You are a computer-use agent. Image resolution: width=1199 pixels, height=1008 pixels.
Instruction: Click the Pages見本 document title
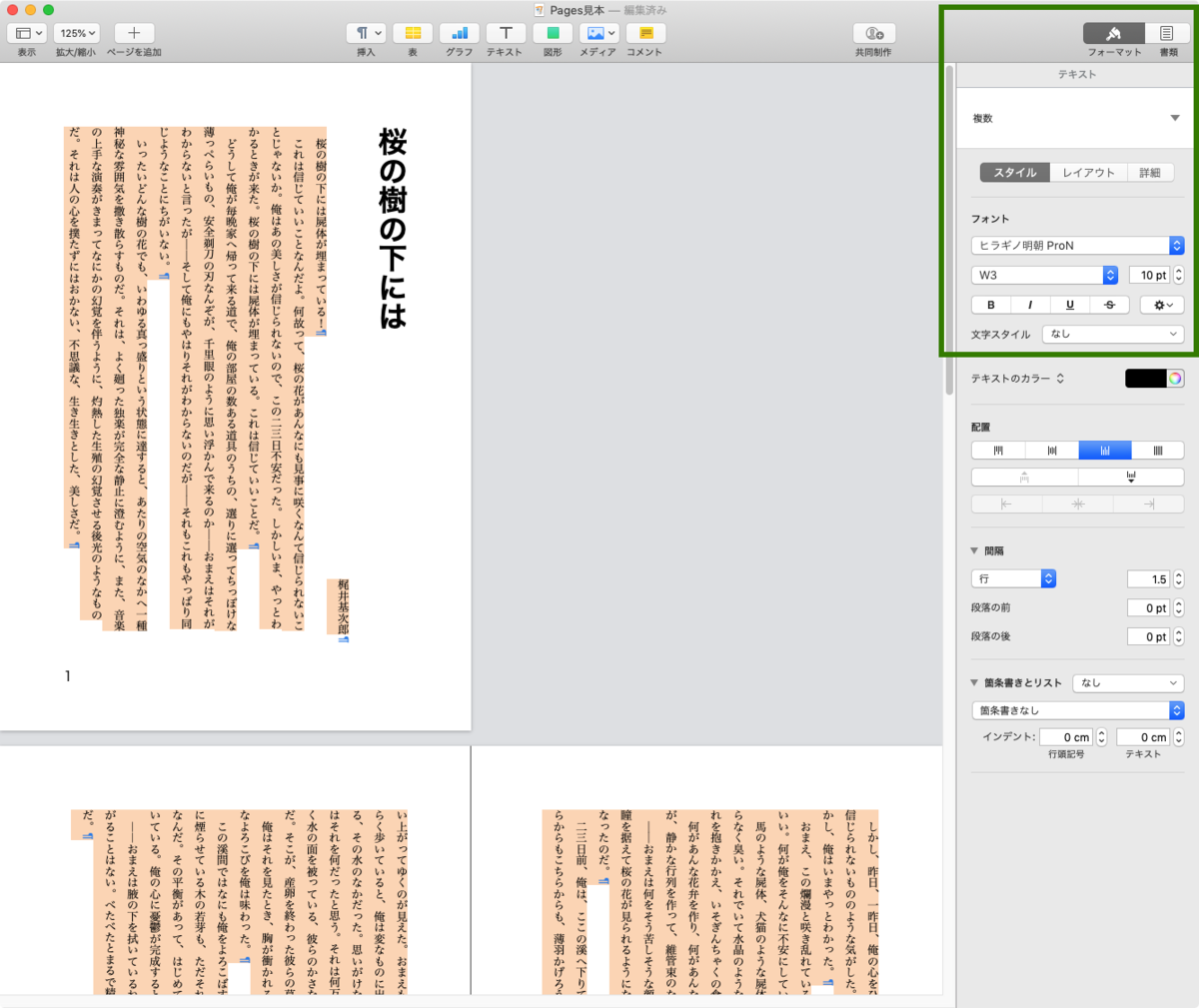(x=577, y=10)
